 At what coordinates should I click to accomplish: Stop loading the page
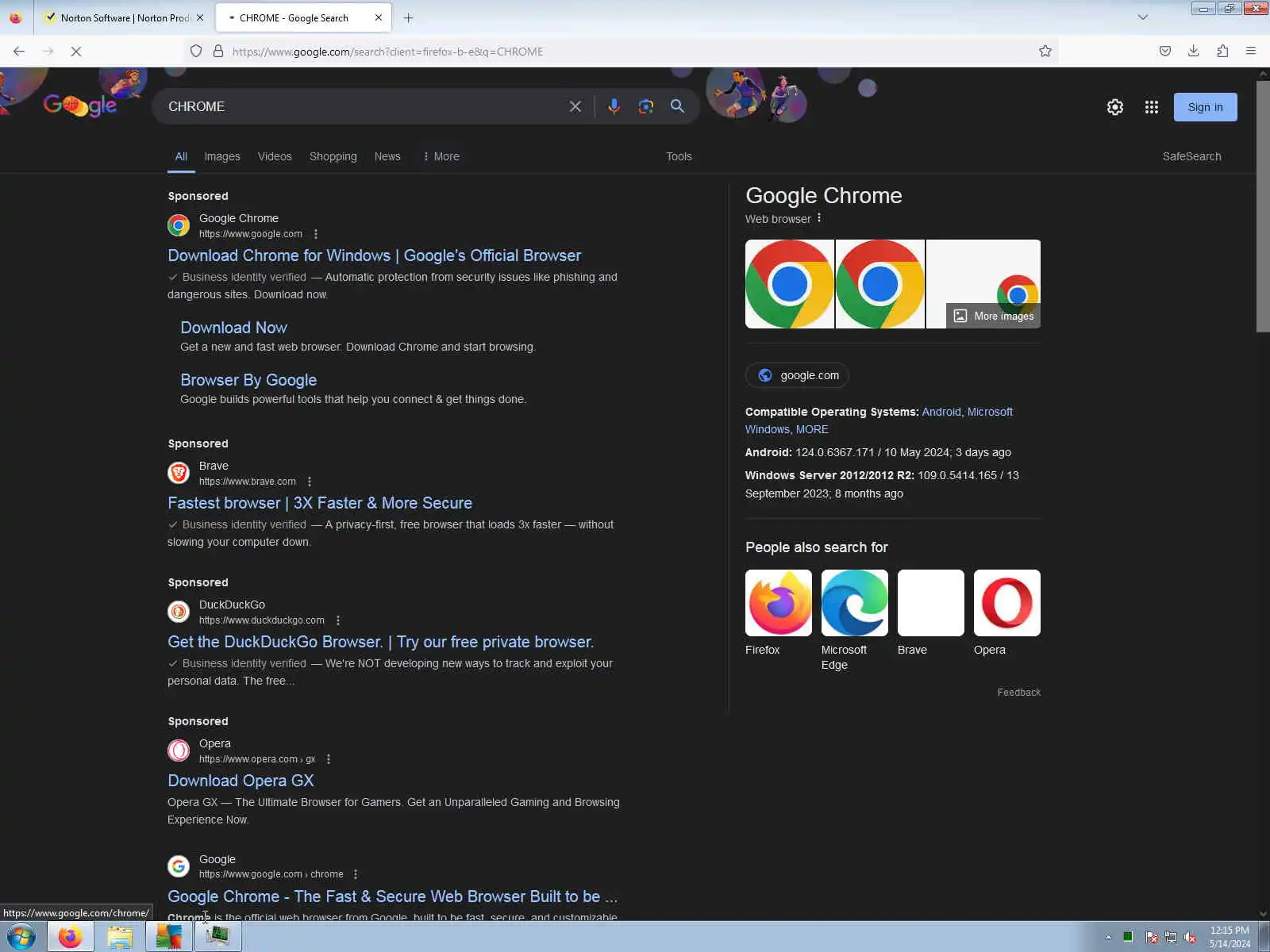point(76,52)
